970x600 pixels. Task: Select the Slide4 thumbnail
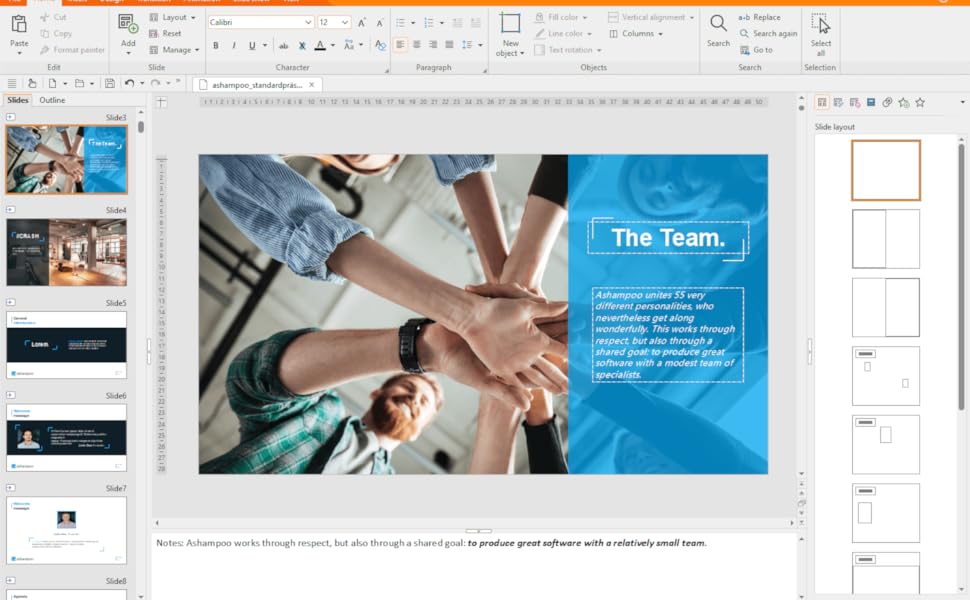(67, 253)
